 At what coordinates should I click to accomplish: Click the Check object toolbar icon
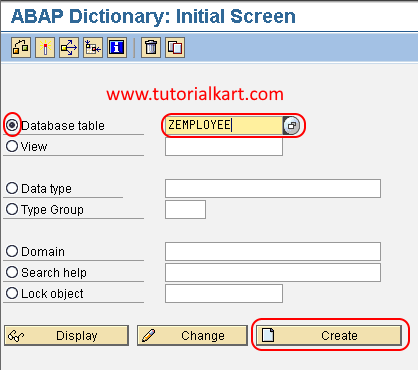pyautogui.click(x=21, y=47)
